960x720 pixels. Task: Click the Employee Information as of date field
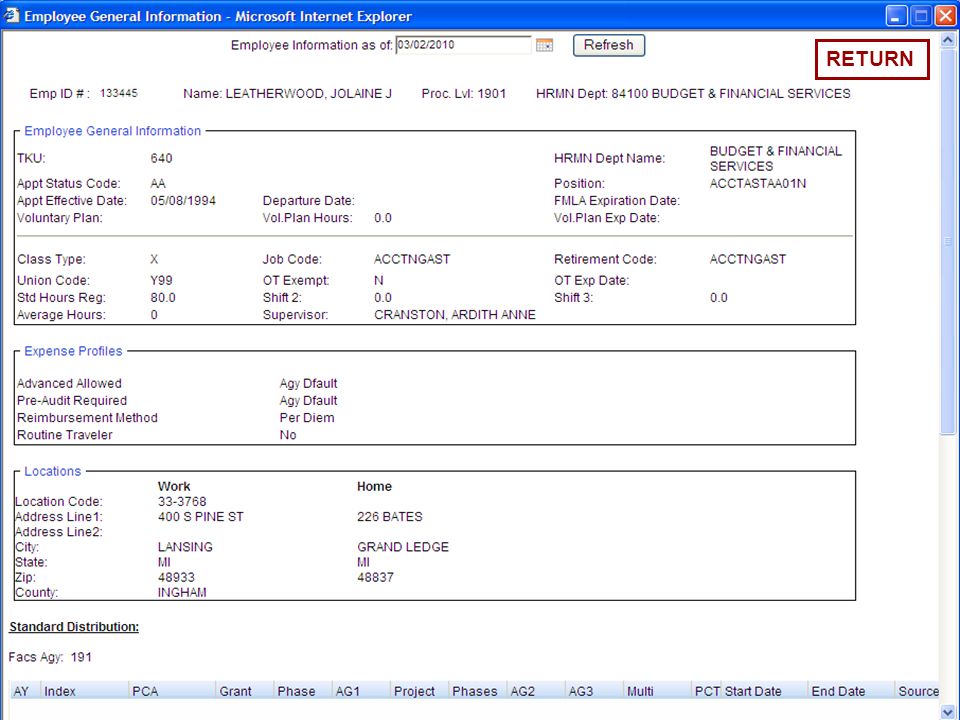tap(463, 45)
